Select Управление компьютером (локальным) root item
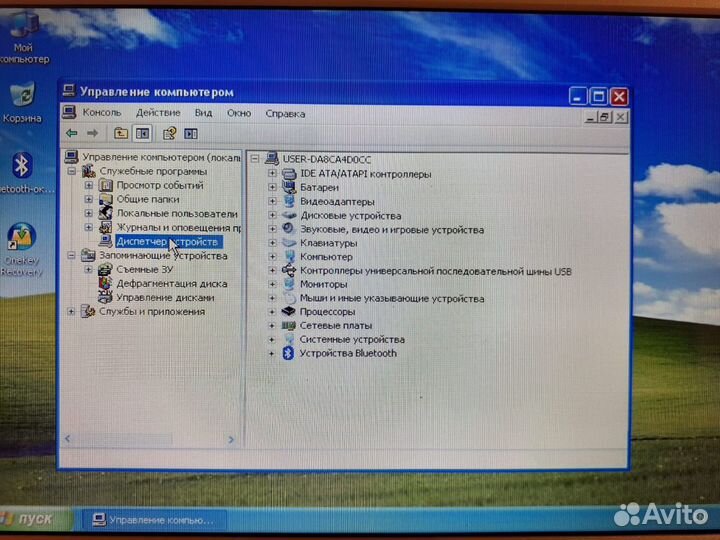The image size is (720, 540). (x=161, y=157)
